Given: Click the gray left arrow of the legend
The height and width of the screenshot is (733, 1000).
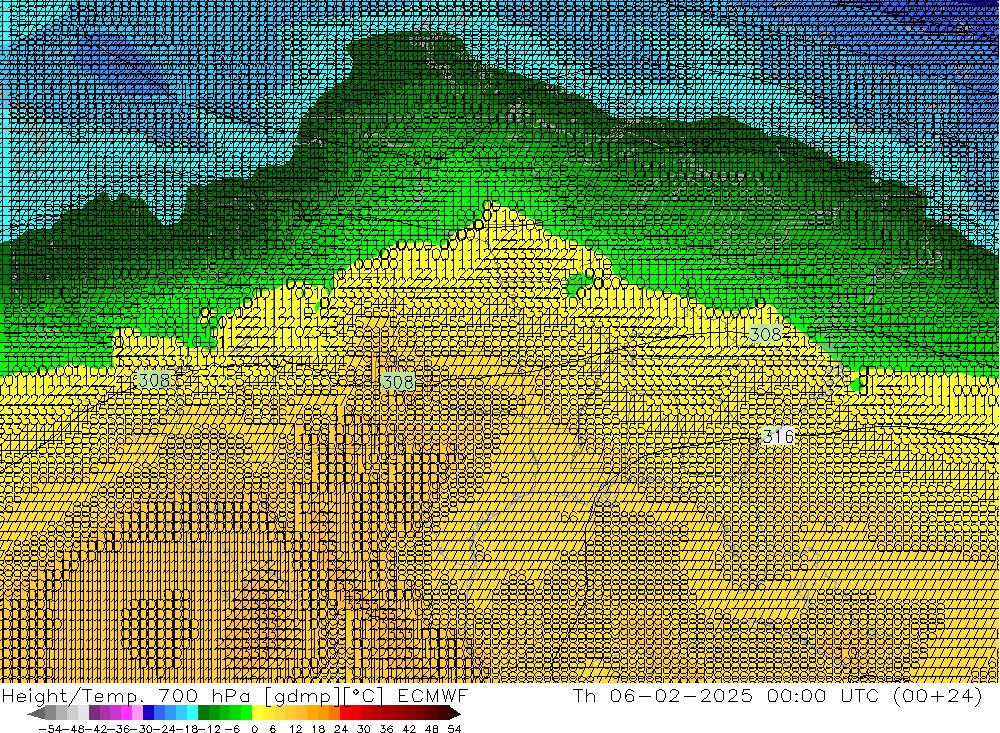Looking at the screenshot, I should click(x=36, y=714).
